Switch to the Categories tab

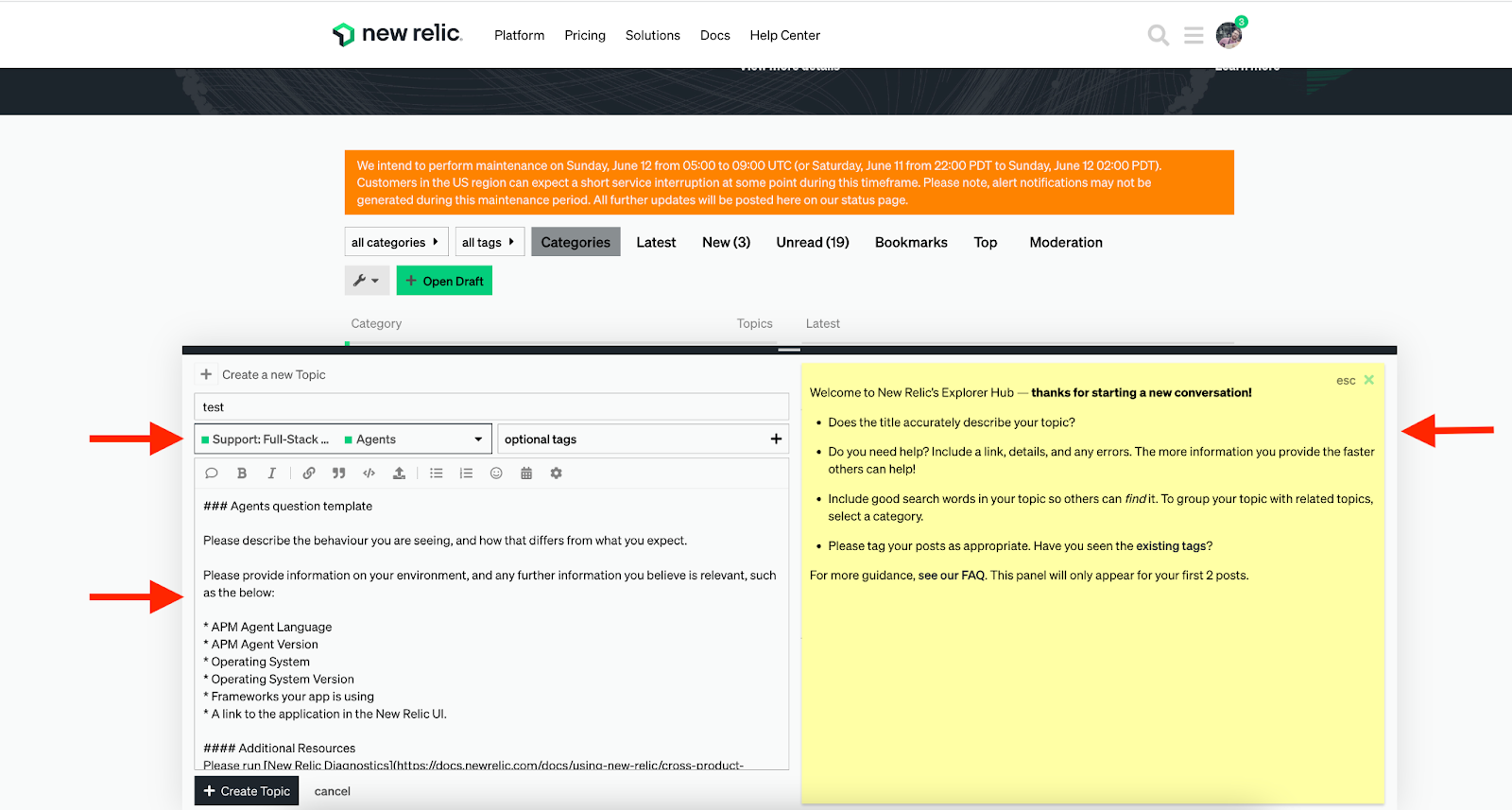[576, 242]
